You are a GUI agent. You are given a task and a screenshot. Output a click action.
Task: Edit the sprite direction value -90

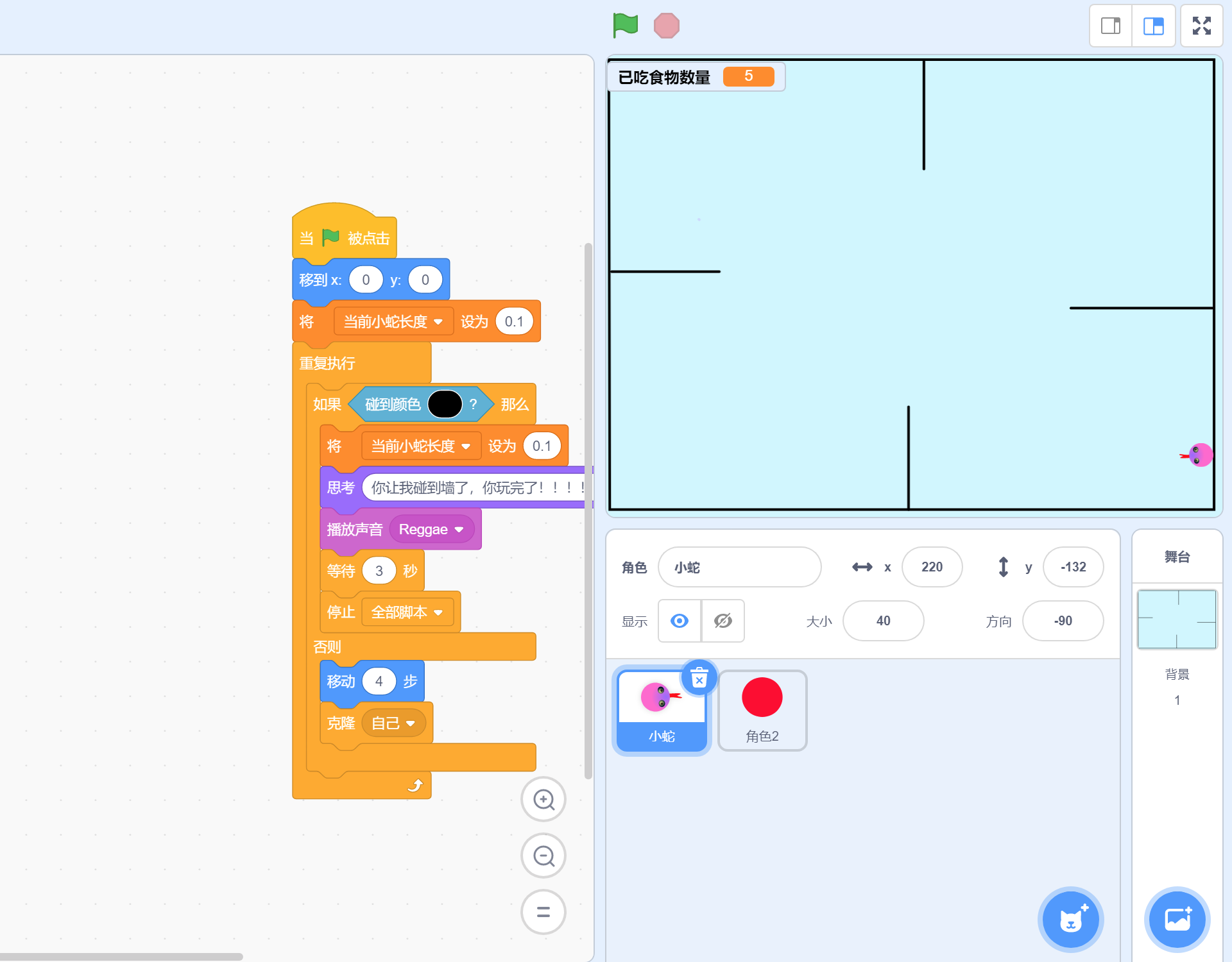pyautogui.click(x=1063, y=621)
